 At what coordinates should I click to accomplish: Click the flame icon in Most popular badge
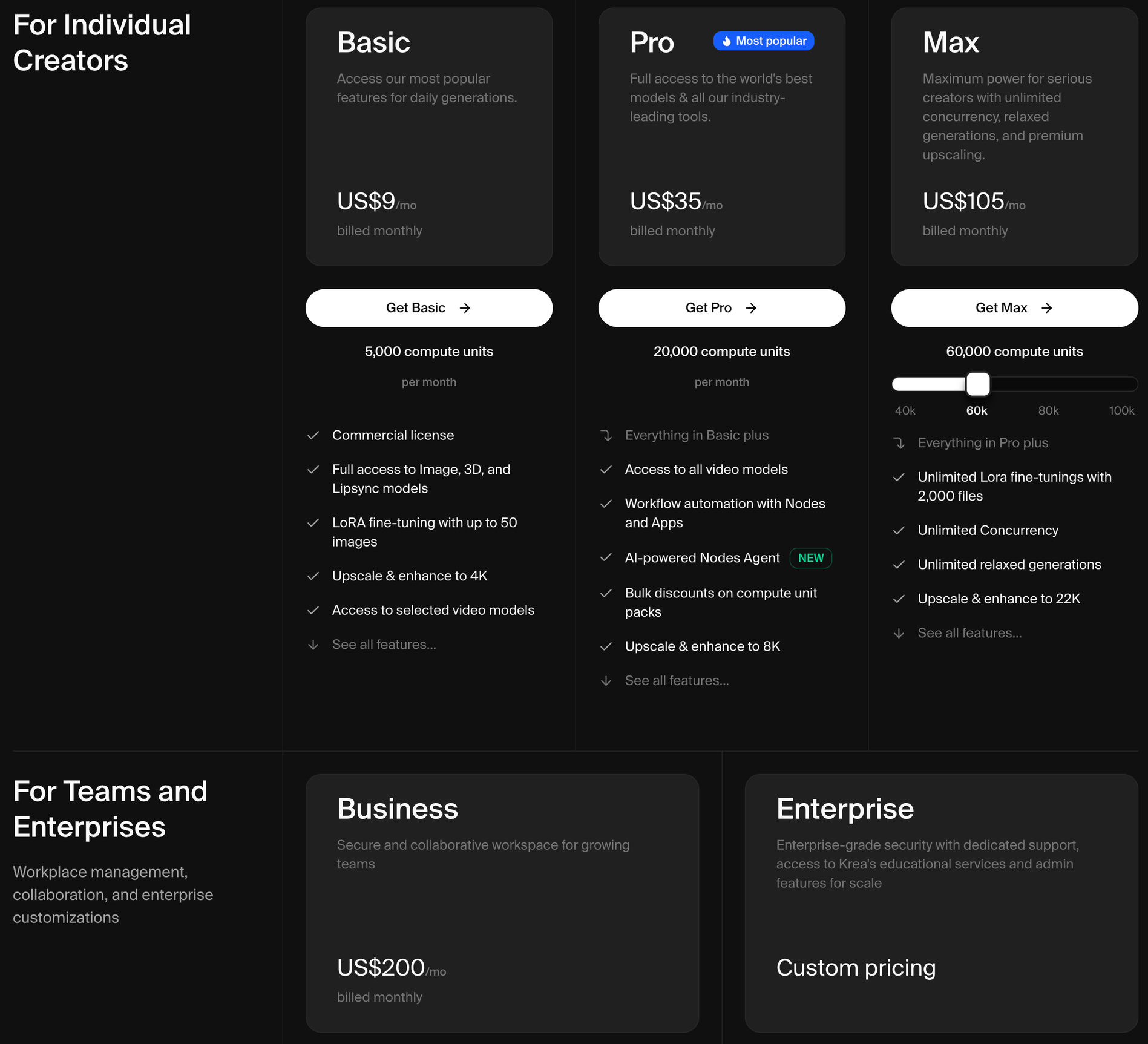[x=726, y=41]
